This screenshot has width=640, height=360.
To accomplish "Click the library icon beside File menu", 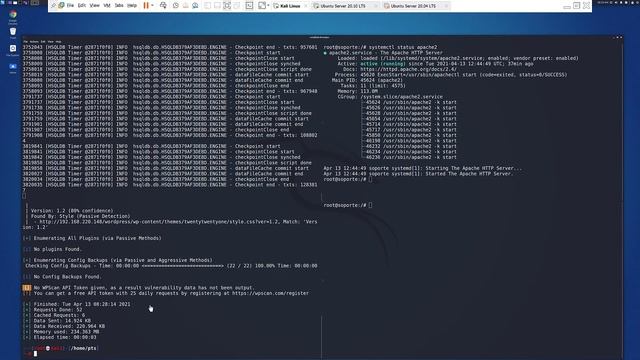I will (x=61, y=6).
